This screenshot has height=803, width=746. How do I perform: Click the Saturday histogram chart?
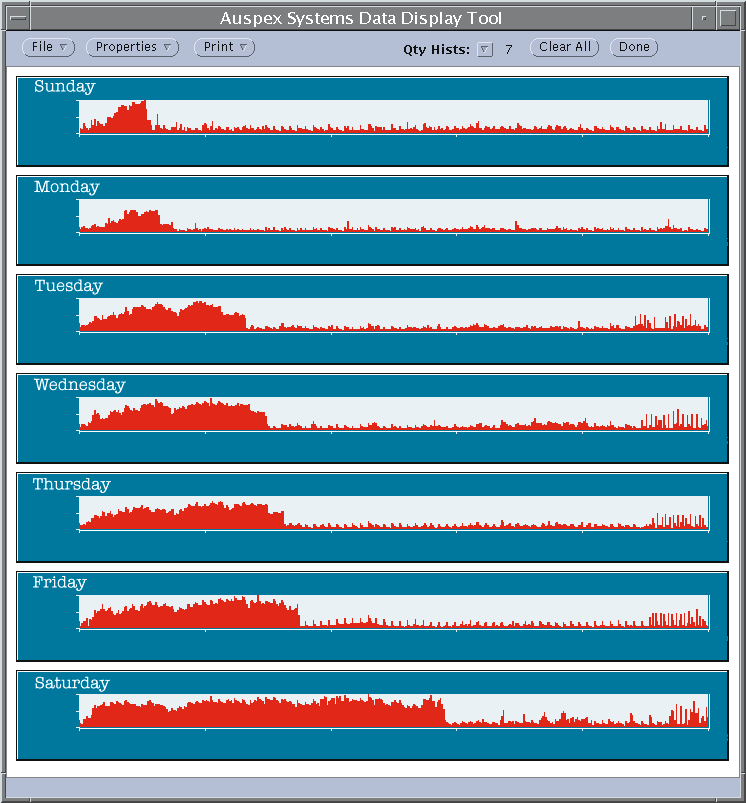click(x=393, y=711)
